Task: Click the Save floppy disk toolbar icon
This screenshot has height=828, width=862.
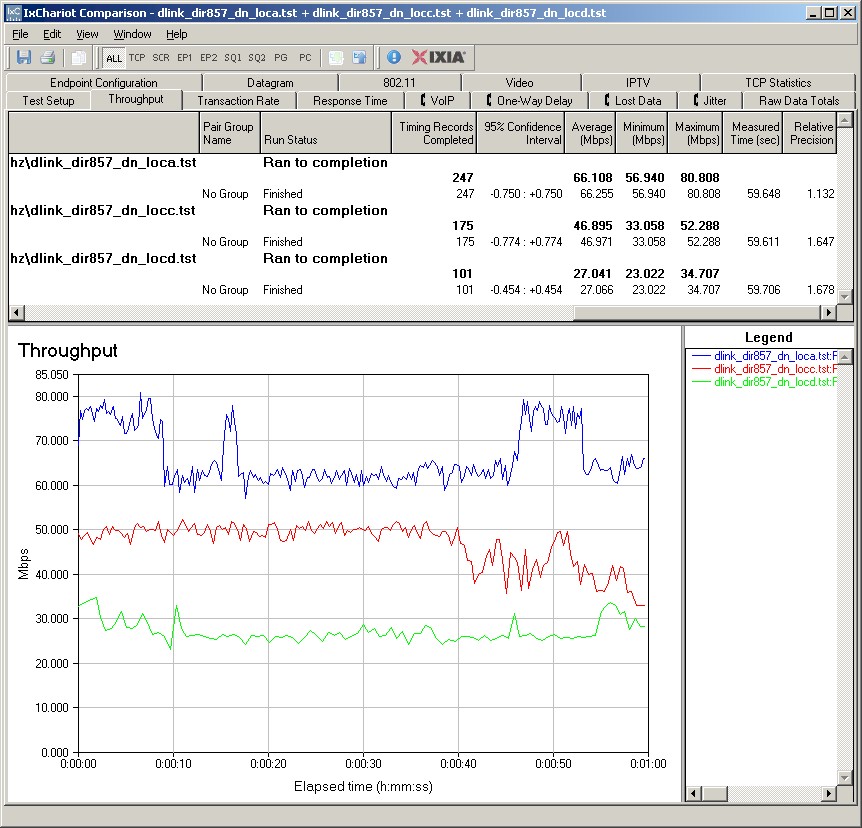Action: [24, 57]
